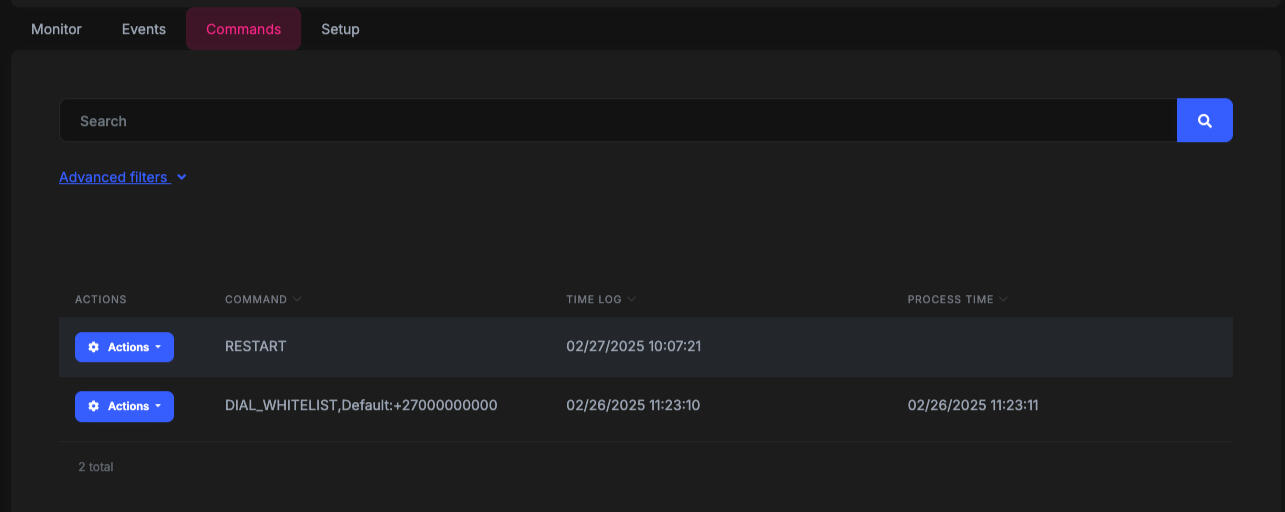The image size is (1285, 512).
Task: Open the Events tab
Action: (144, 29)
